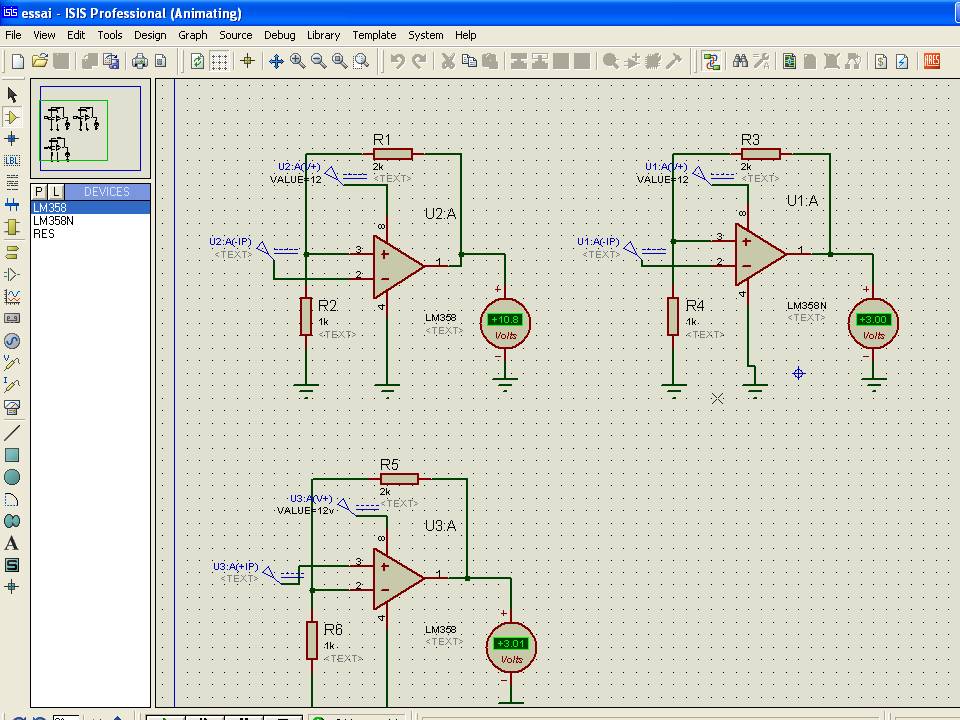Screen dimensions: 960x720
Task: Toggle the false origin button
Action: click(x=248, y=61)
